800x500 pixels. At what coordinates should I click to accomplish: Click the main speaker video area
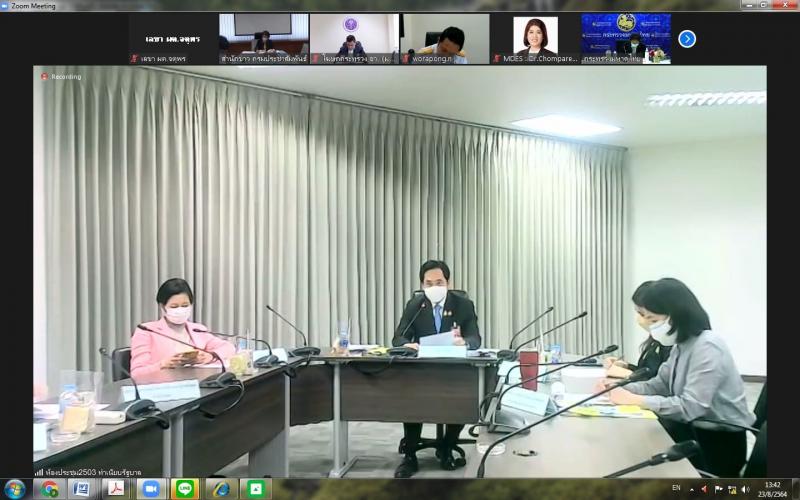point(399,271)
